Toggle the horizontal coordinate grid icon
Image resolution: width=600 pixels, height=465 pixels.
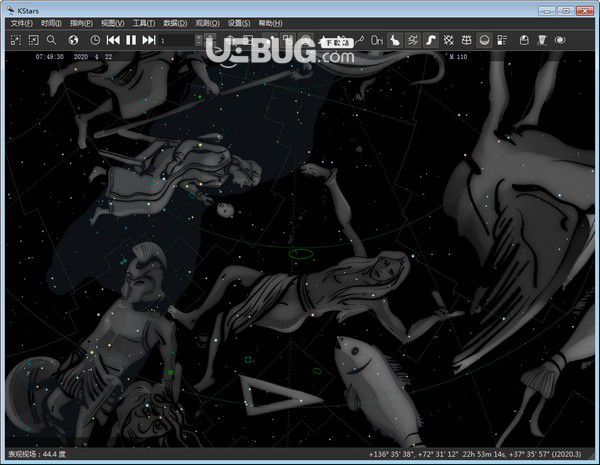tap(466, 40)
